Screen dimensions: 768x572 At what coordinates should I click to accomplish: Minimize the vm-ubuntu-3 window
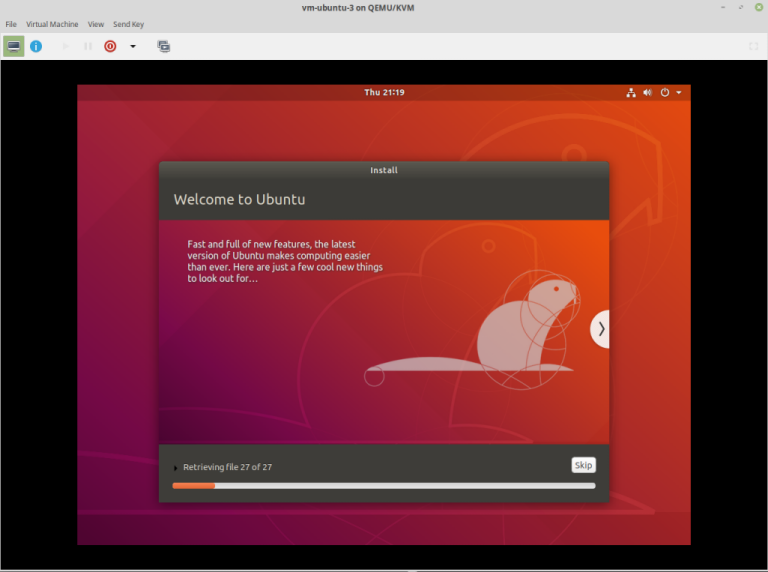(723, 7)
